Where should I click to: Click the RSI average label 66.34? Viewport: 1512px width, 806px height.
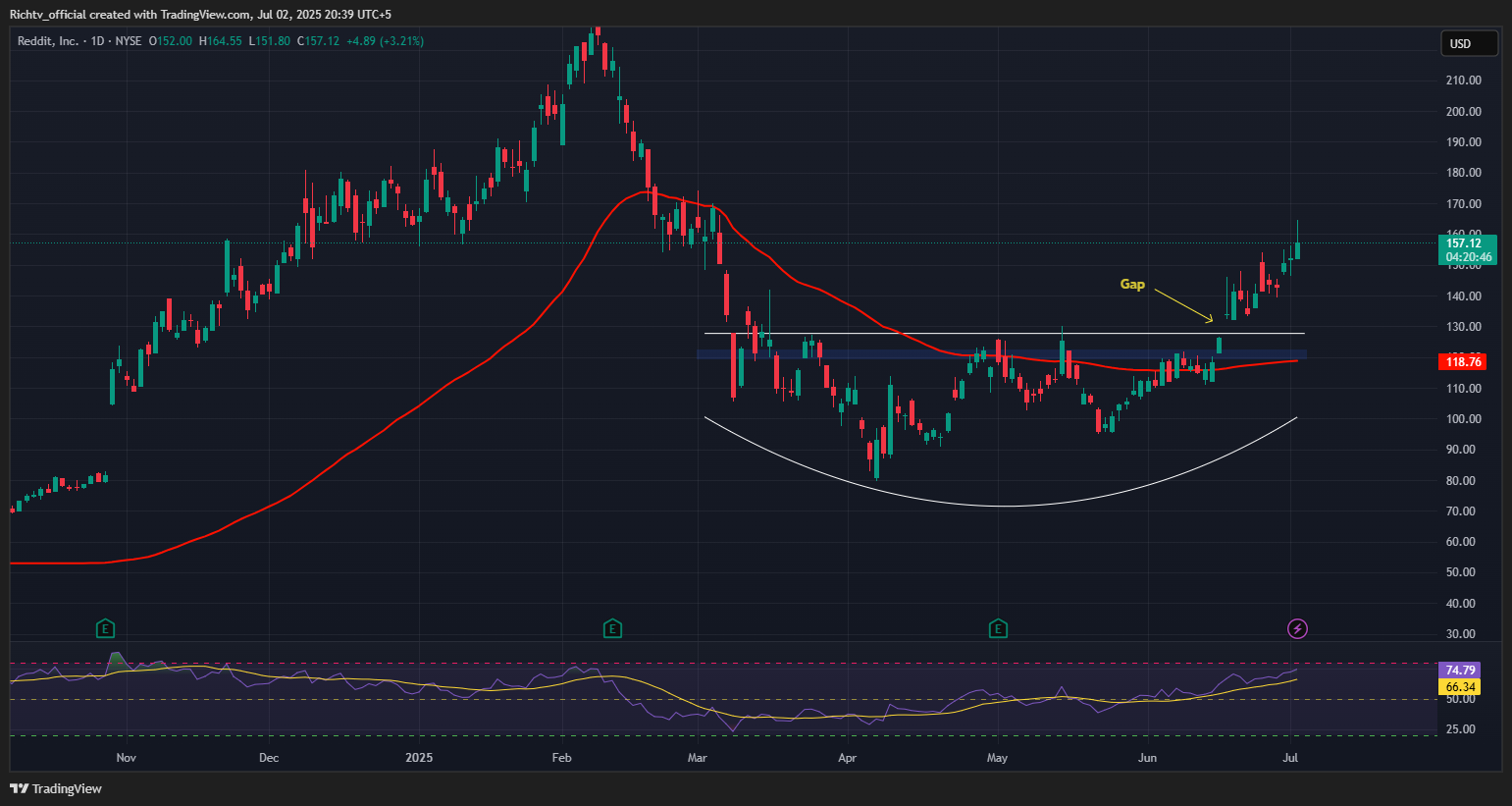1459,687
